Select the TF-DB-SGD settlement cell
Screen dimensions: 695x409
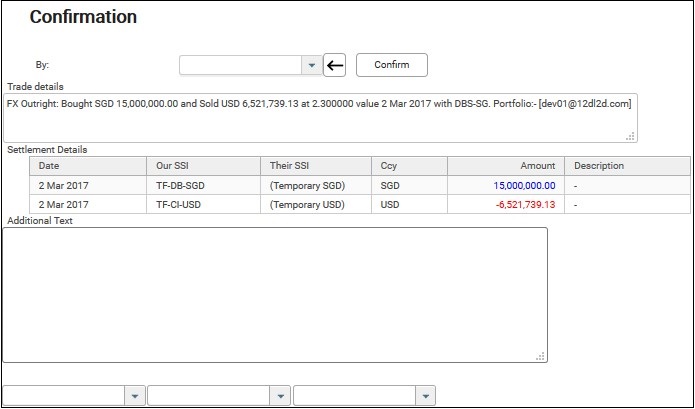179,186
